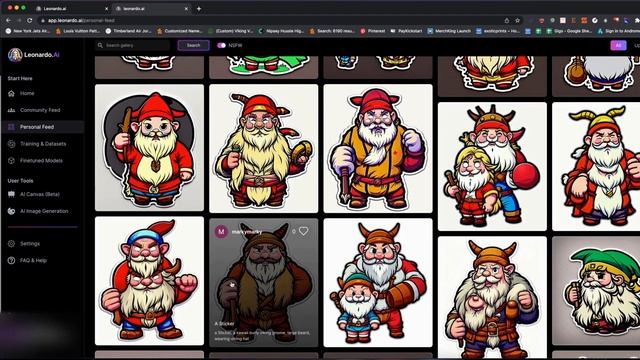
Task: Click the Search button
Action: point(193,45)
